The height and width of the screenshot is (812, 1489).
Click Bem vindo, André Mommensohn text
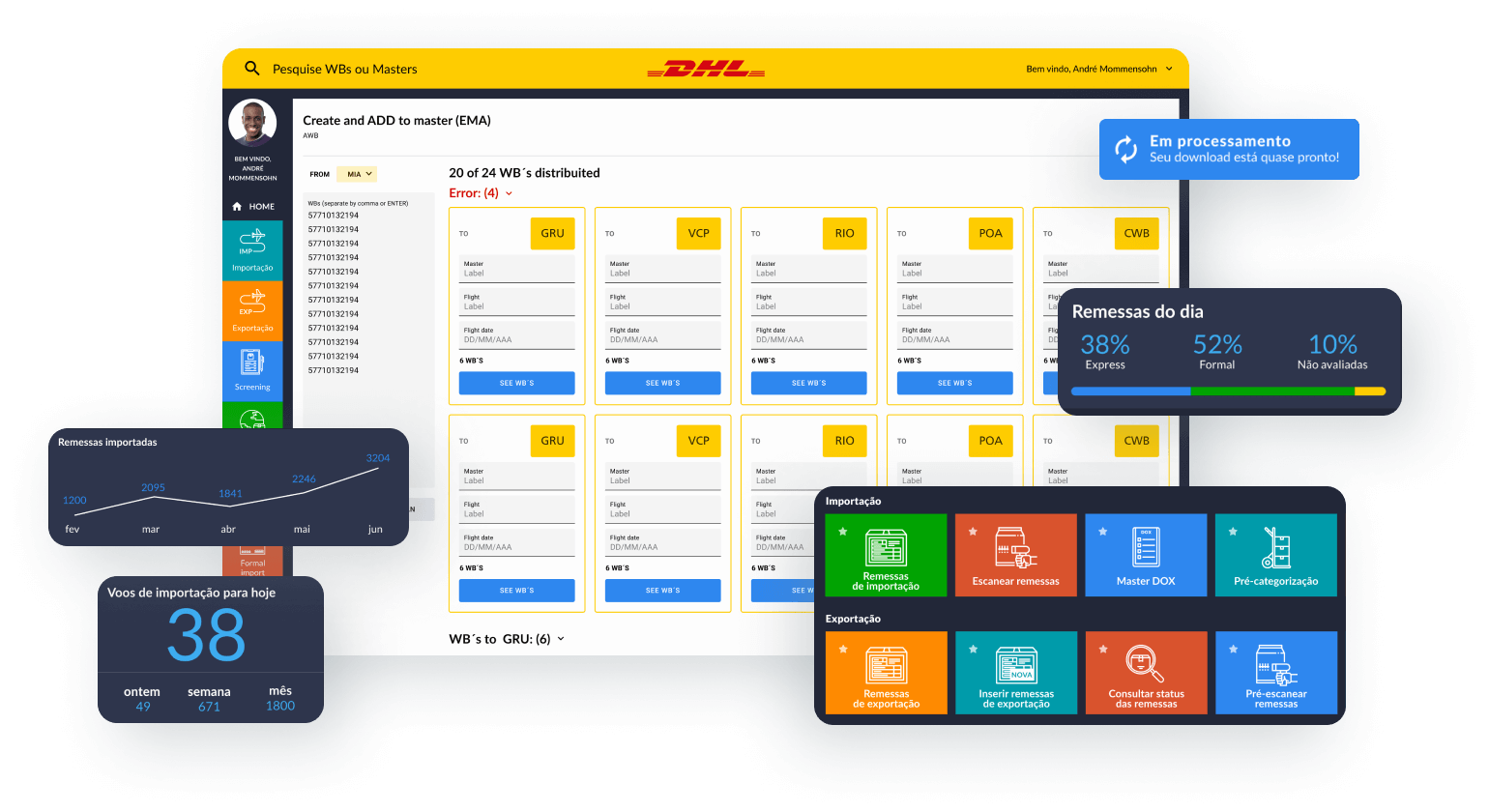(1092, 70)
